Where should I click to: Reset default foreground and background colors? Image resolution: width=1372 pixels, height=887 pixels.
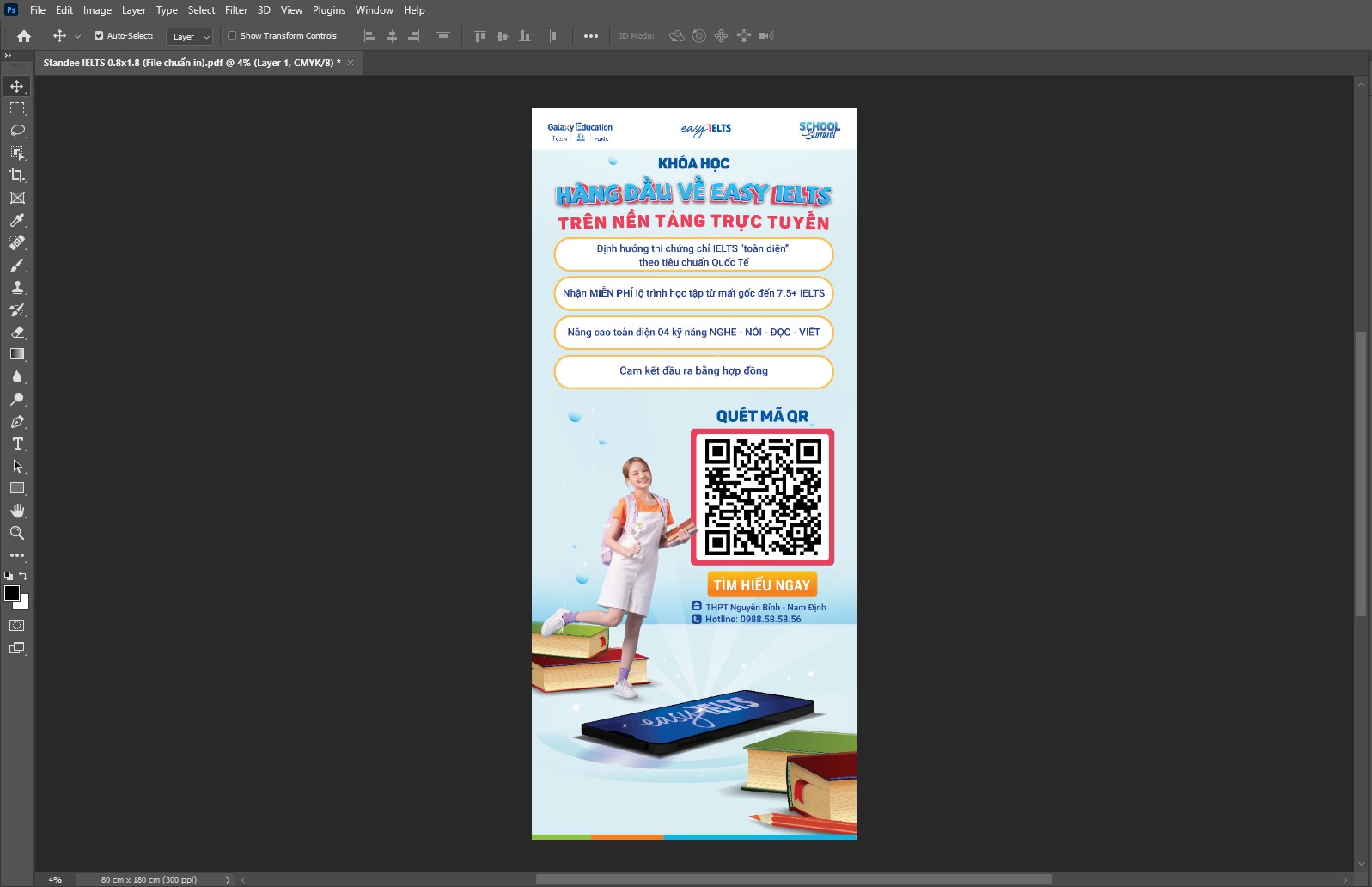tap(9, 576)
